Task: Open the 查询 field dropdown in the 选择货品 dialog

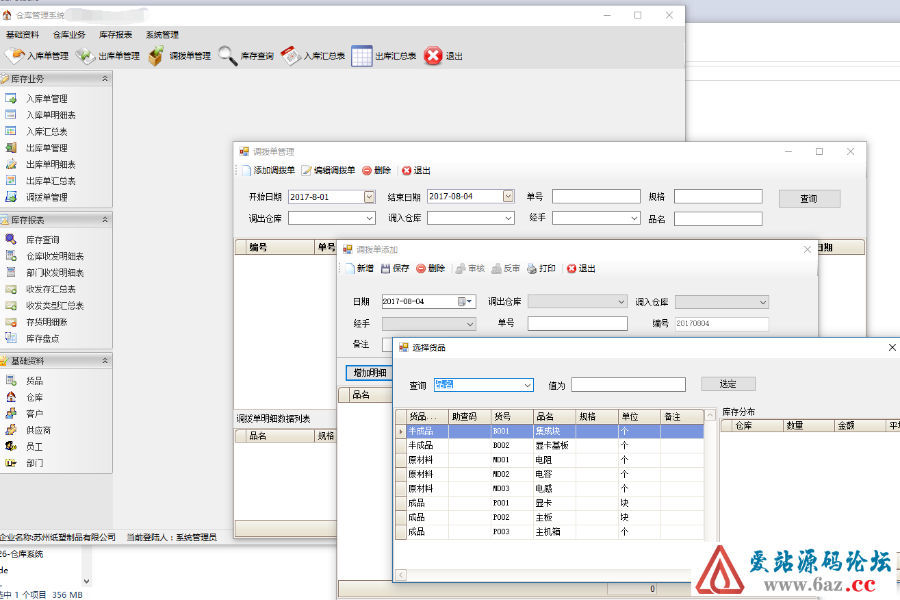Action: point(527,385)
